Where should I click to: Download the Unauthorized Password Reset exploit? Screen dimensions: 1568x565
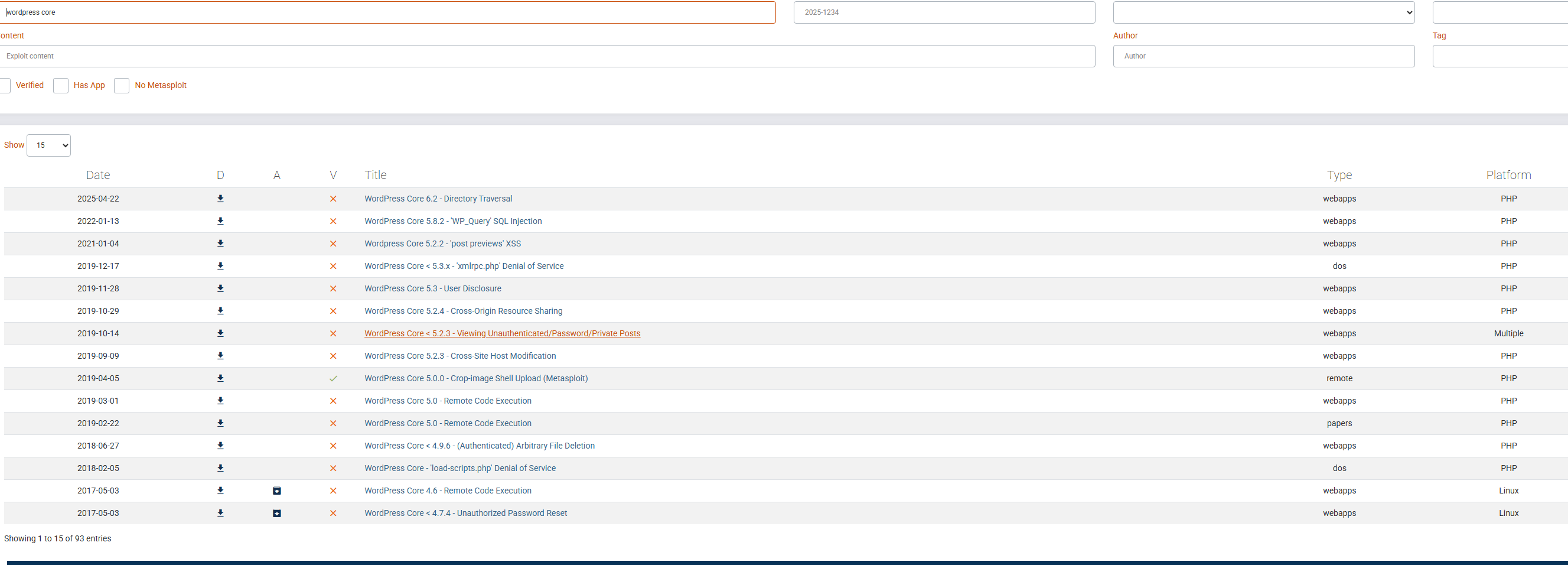pyautogui.click(x=220, y=513)
